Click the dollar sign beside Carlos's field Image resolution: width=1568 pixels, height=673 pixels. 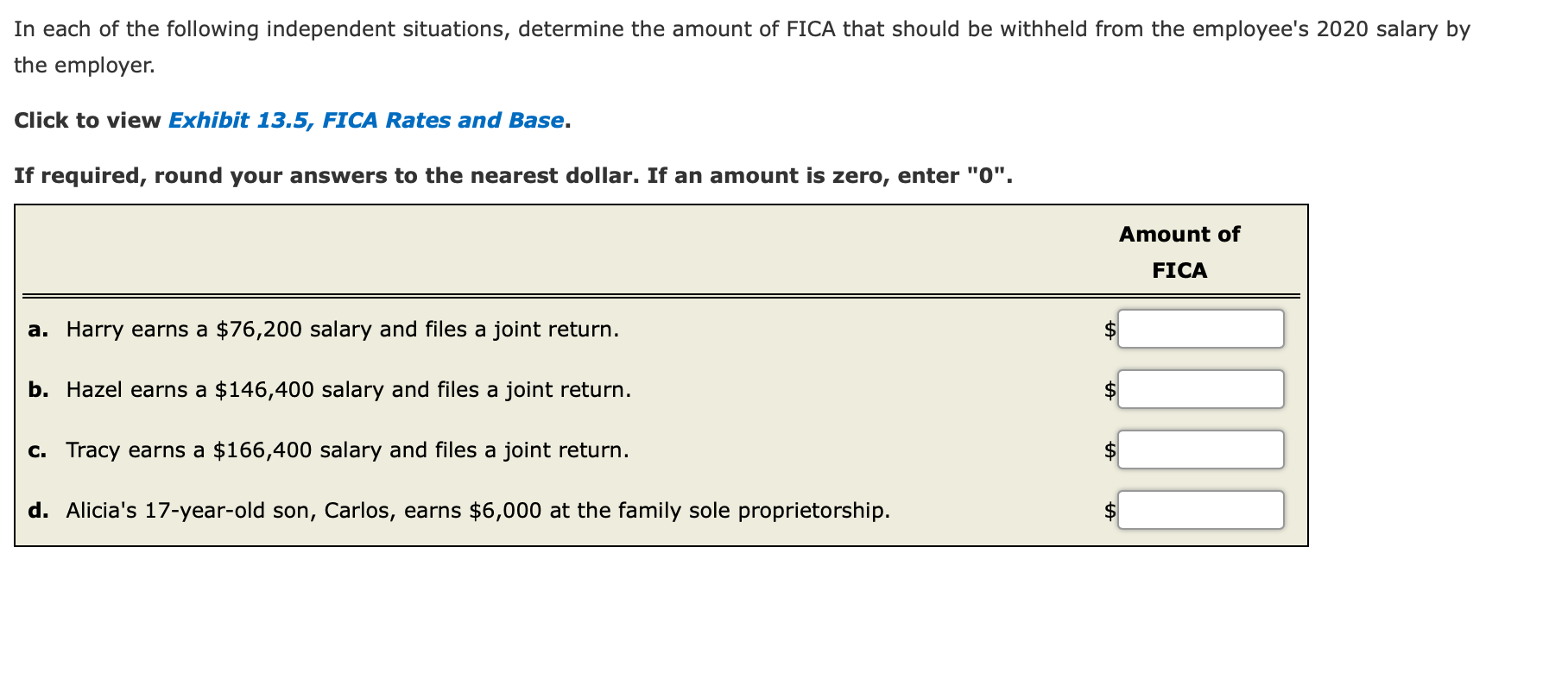[x=1110, y=511]
